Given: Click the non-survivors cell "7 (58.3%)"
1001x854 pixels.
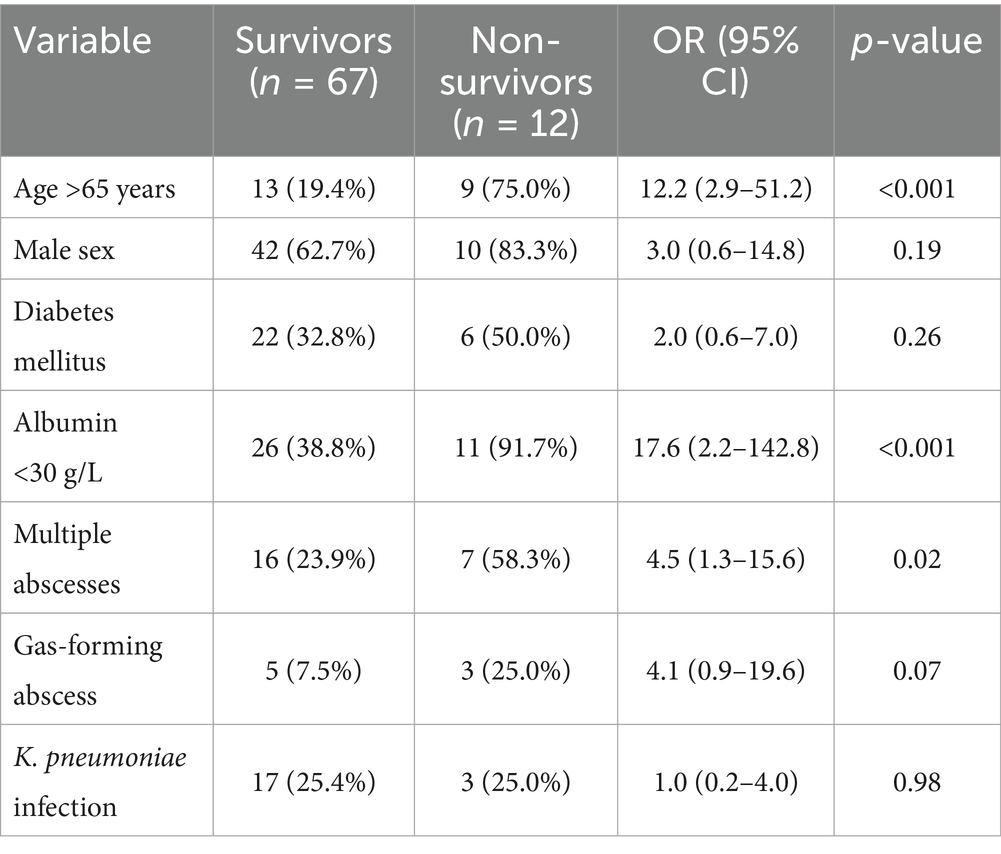Looking at the screenshot, I should (515, 557).
